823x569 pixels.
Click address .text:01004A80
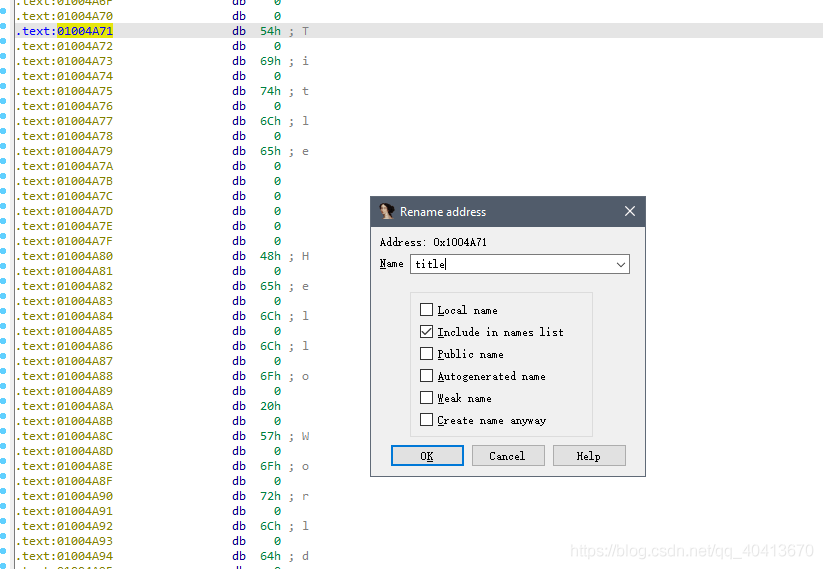65,256
